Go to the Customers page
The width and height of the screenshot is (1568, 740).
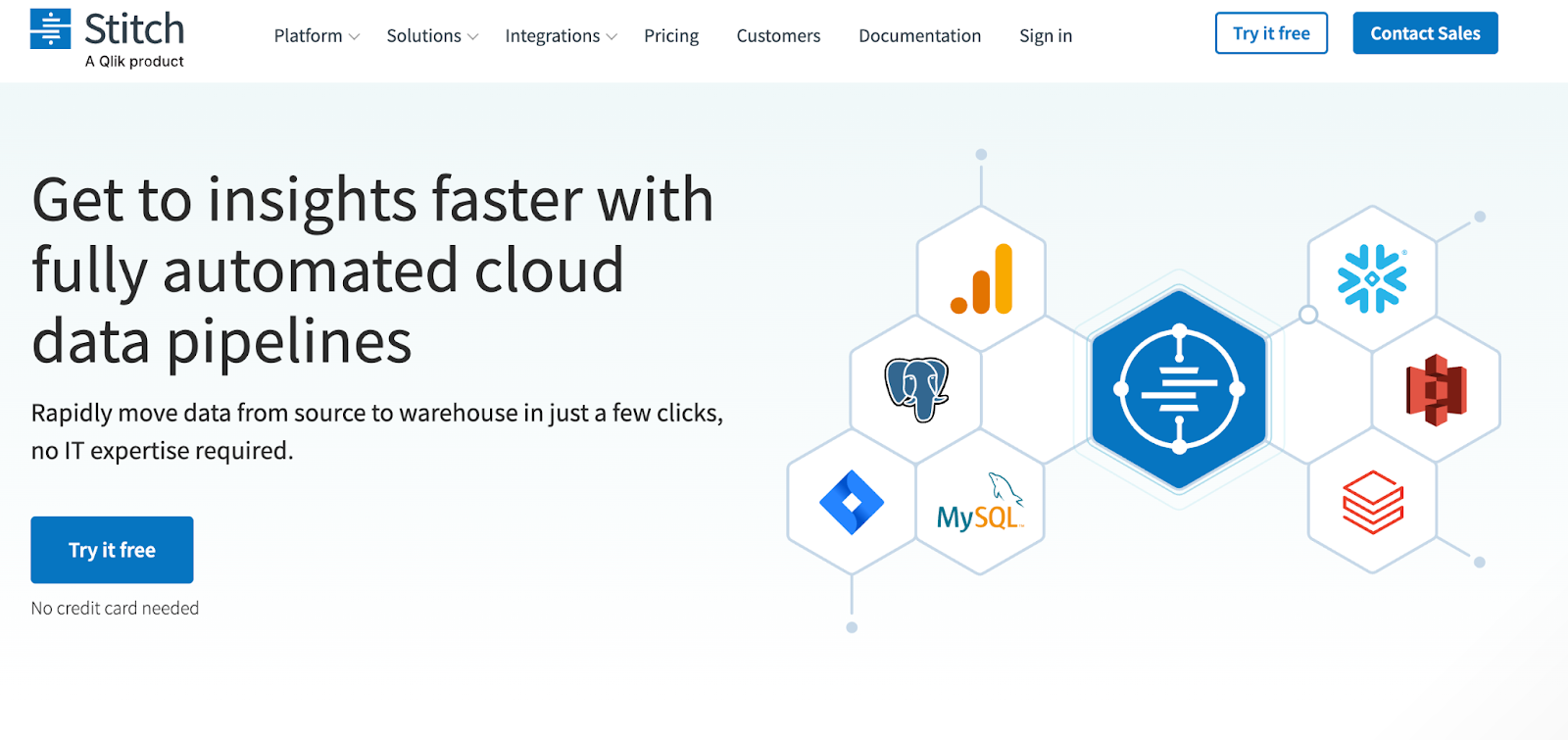tap(778, 36)
